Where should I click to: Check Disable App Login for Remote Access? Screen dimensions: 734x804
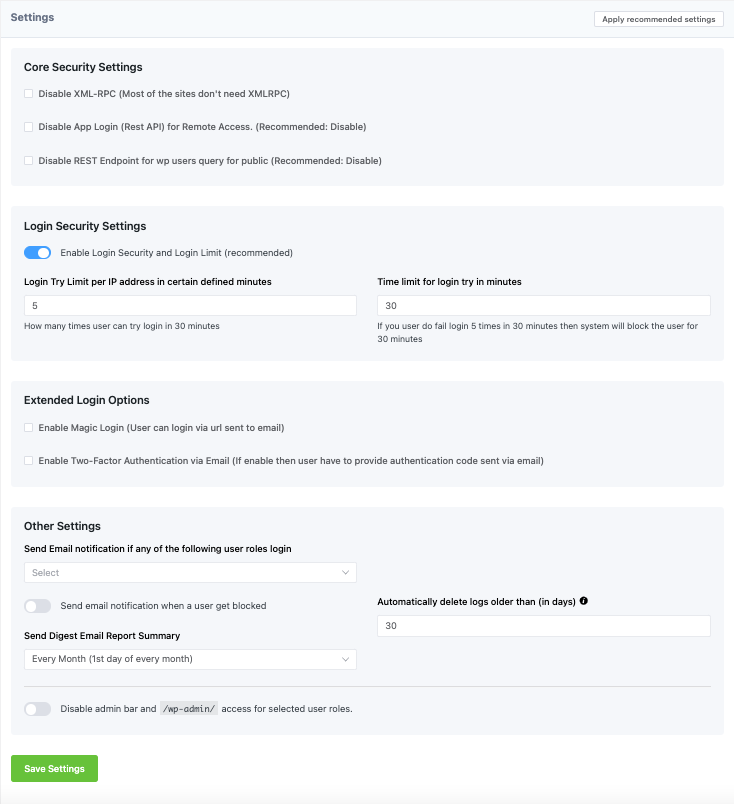pyautogui.click(x=29, y=127)
